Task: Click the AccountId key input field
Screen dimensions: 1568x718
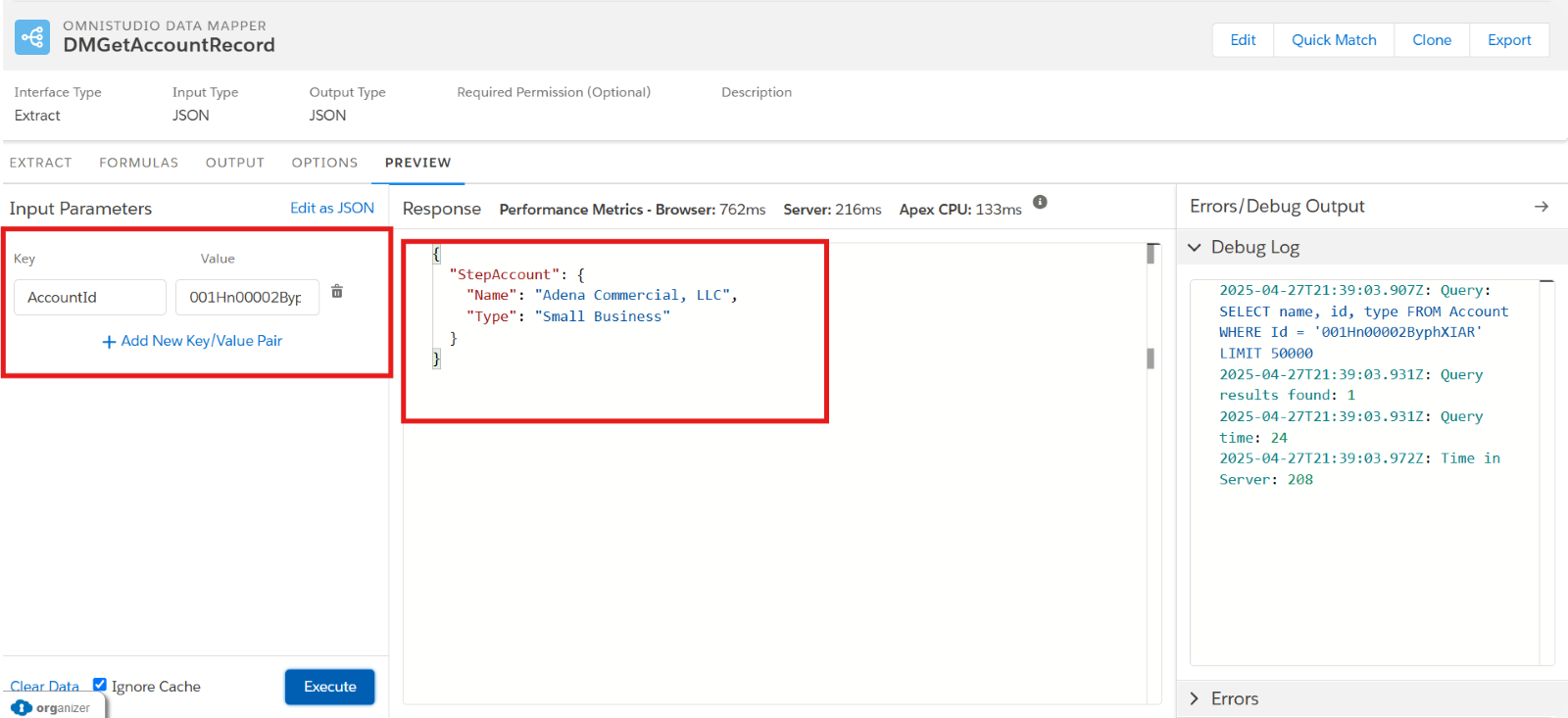Action: pyautogui.click(x=90, y=298)
